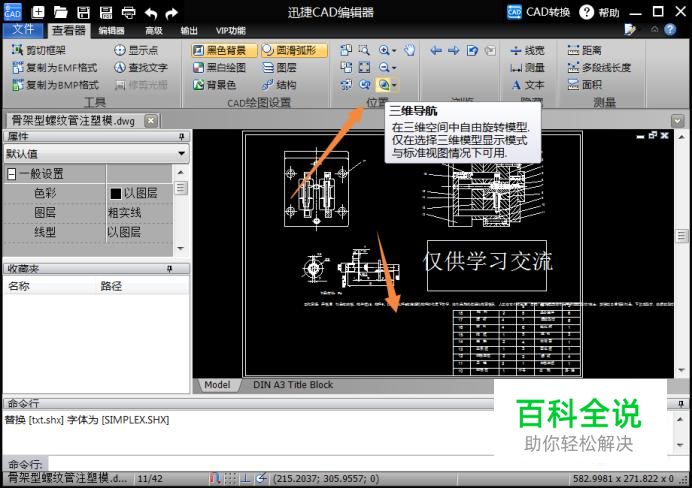Image resolution: width=692 pixels, height=488 pixels.
Task: Switch to the 查看器 viewer tab
Action: point(68,30)
